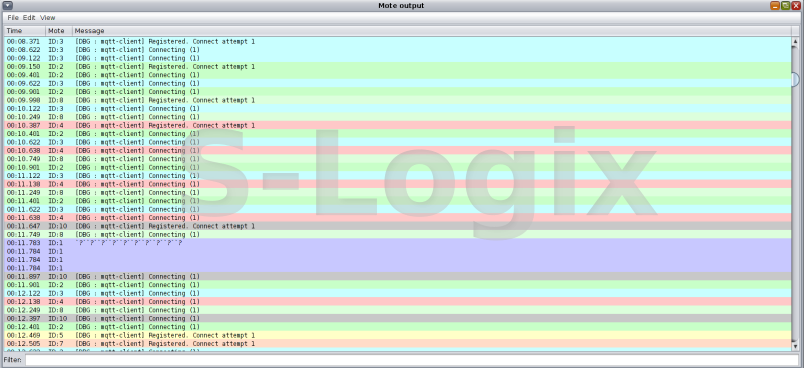
Task: Select the log row at 00:09.122
Action: point(397,58)
